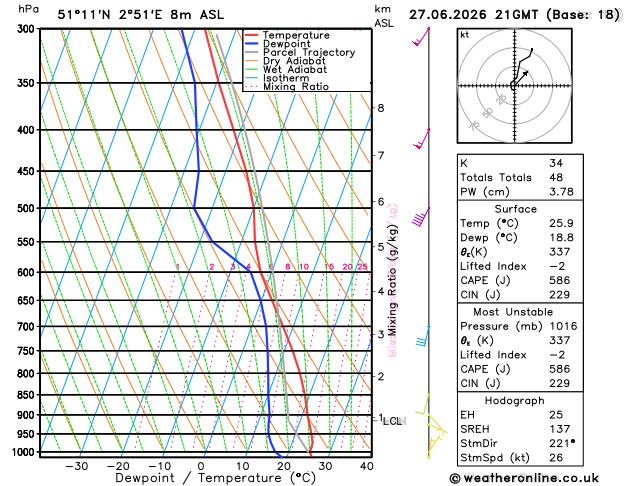
Task: Click the magenta wind barb near 400 hPa
Action: pos(421,138)
